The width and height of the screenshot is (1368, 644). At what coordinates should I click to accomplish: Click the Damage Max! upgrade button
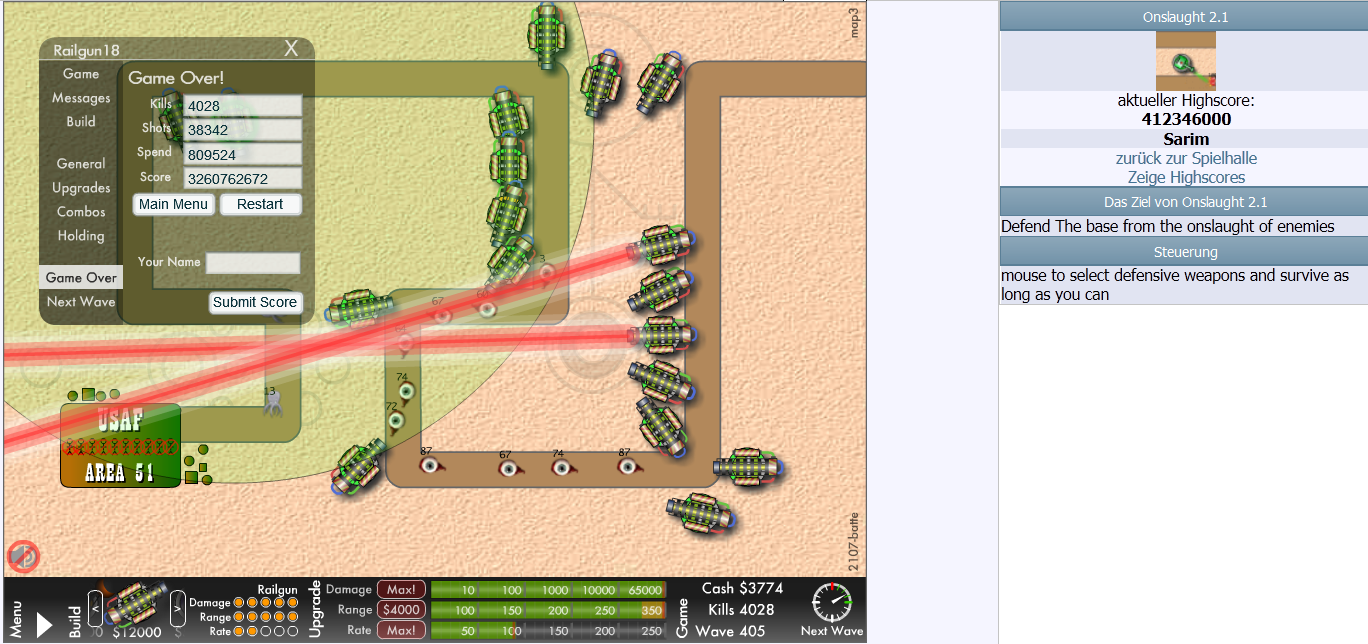(x=401, y=590)
